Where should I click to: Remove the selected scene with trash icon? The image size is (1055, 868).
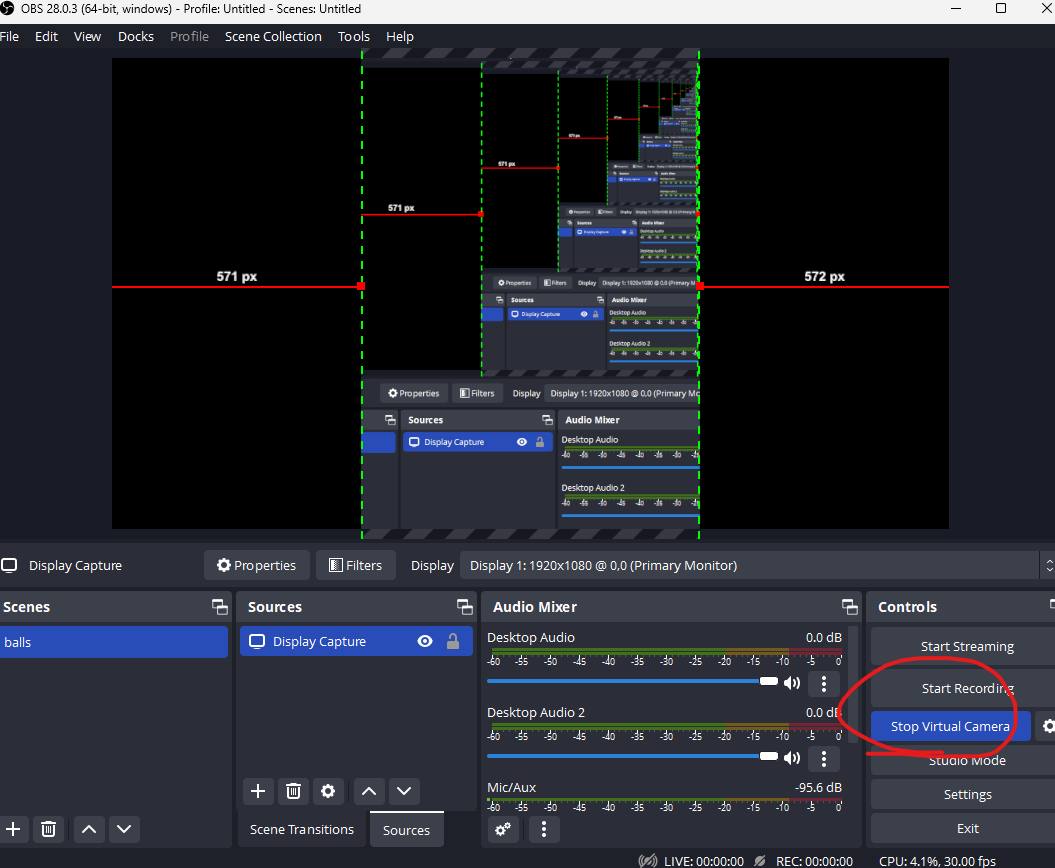pyautogui.click(x=48, y=829)
